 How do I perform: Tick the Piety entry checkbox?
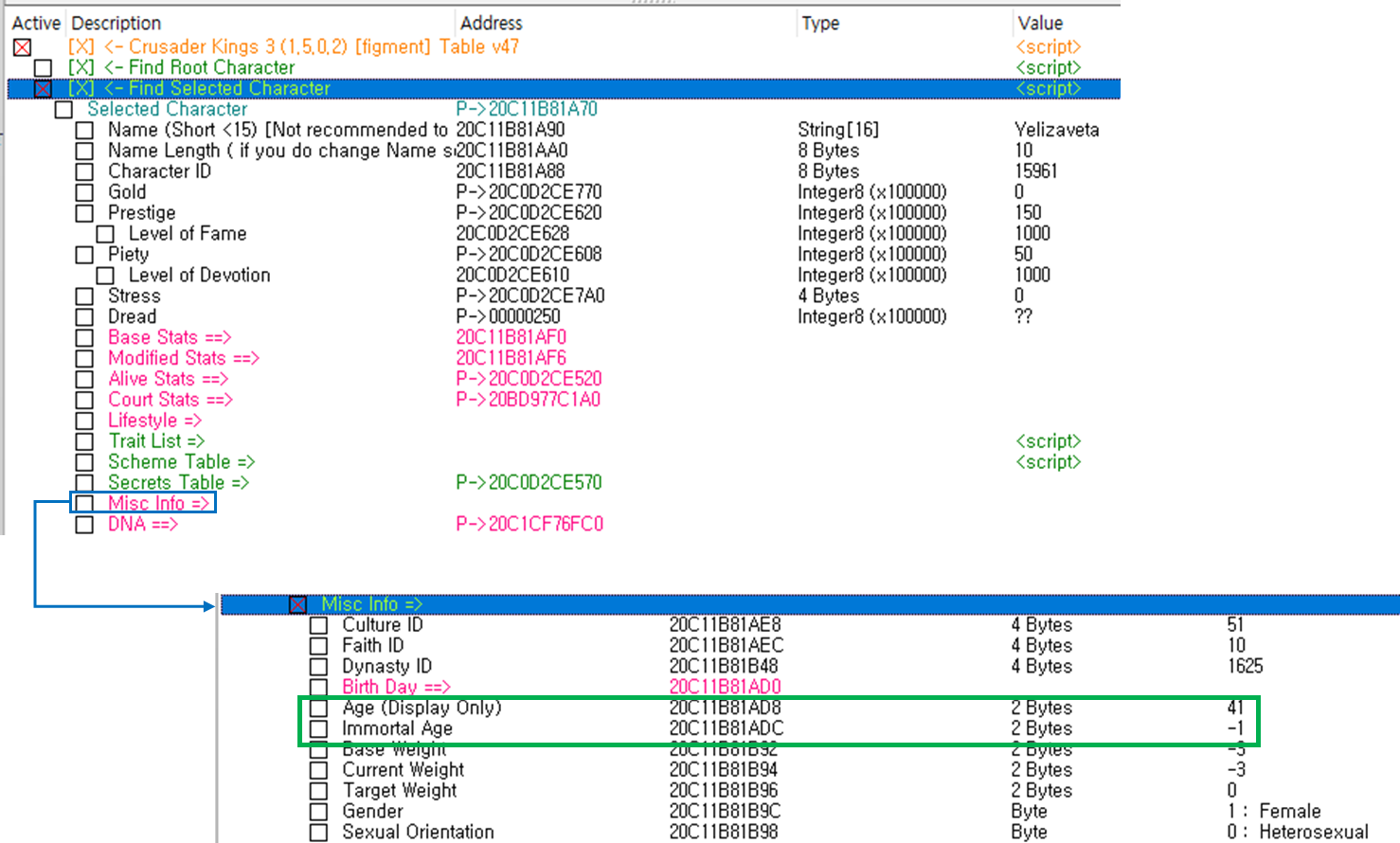tap(84, 256)
